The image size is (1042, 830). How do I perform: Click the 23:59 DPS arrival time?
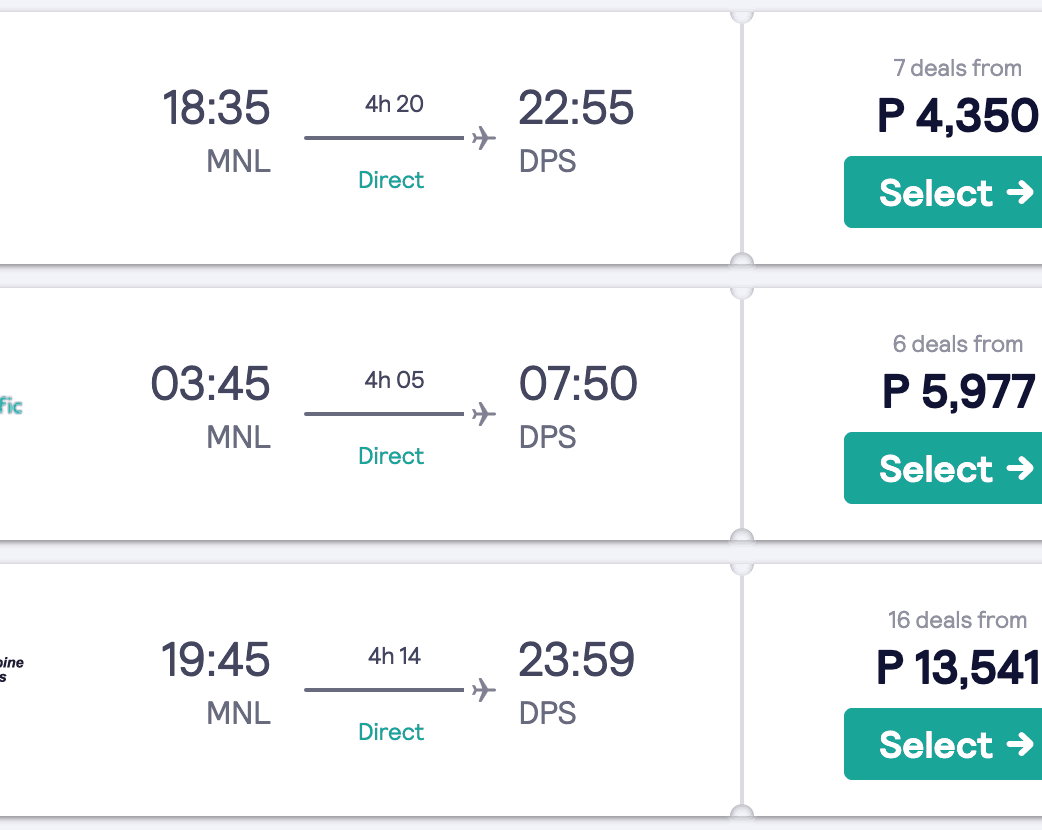(576, 660)
